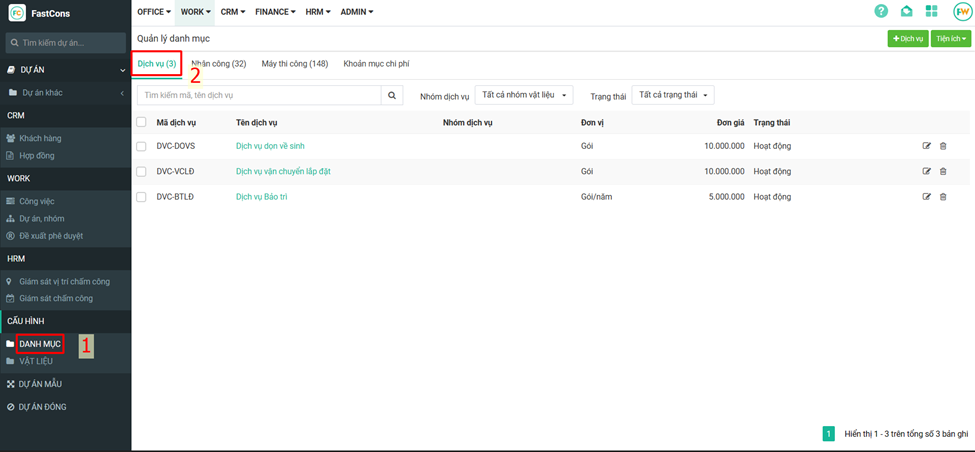Select 'Khách hàng' in the CRM sidebar
975x452 pixels.
point(40,138)
